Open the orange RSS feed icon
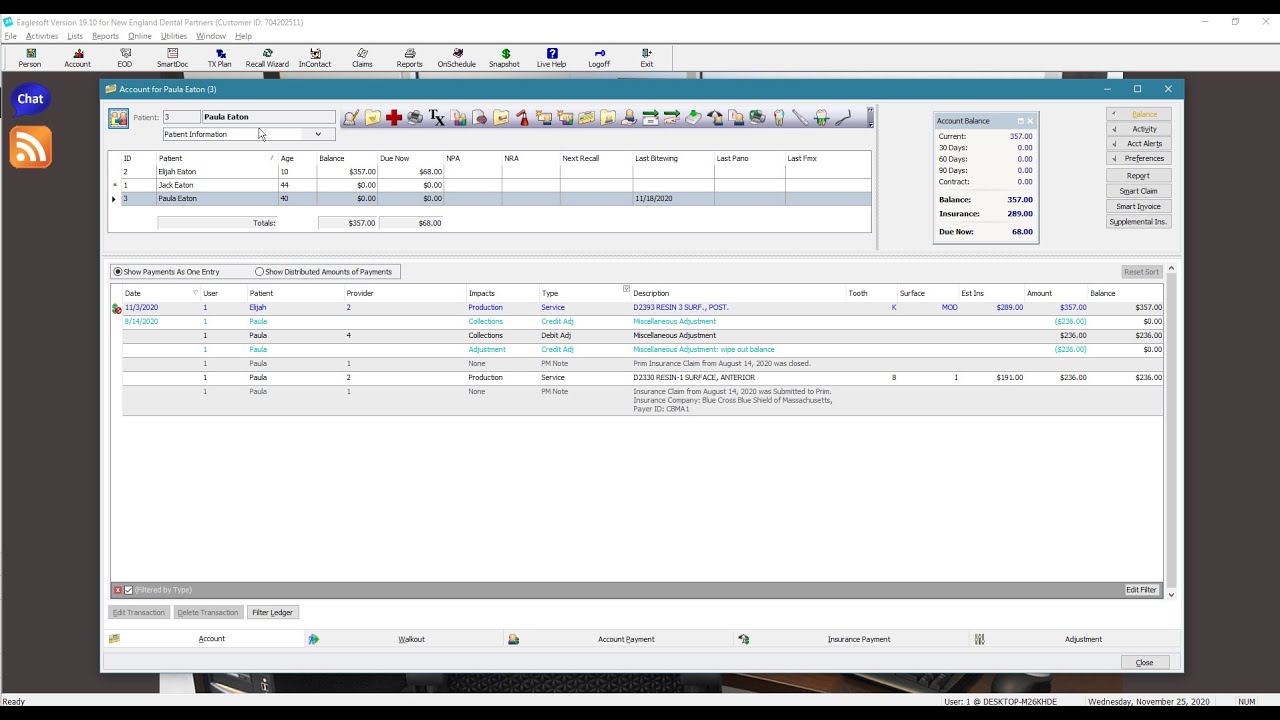This screenshot has height=720, width=1280. pyautogui.click(x=30, y=148)
